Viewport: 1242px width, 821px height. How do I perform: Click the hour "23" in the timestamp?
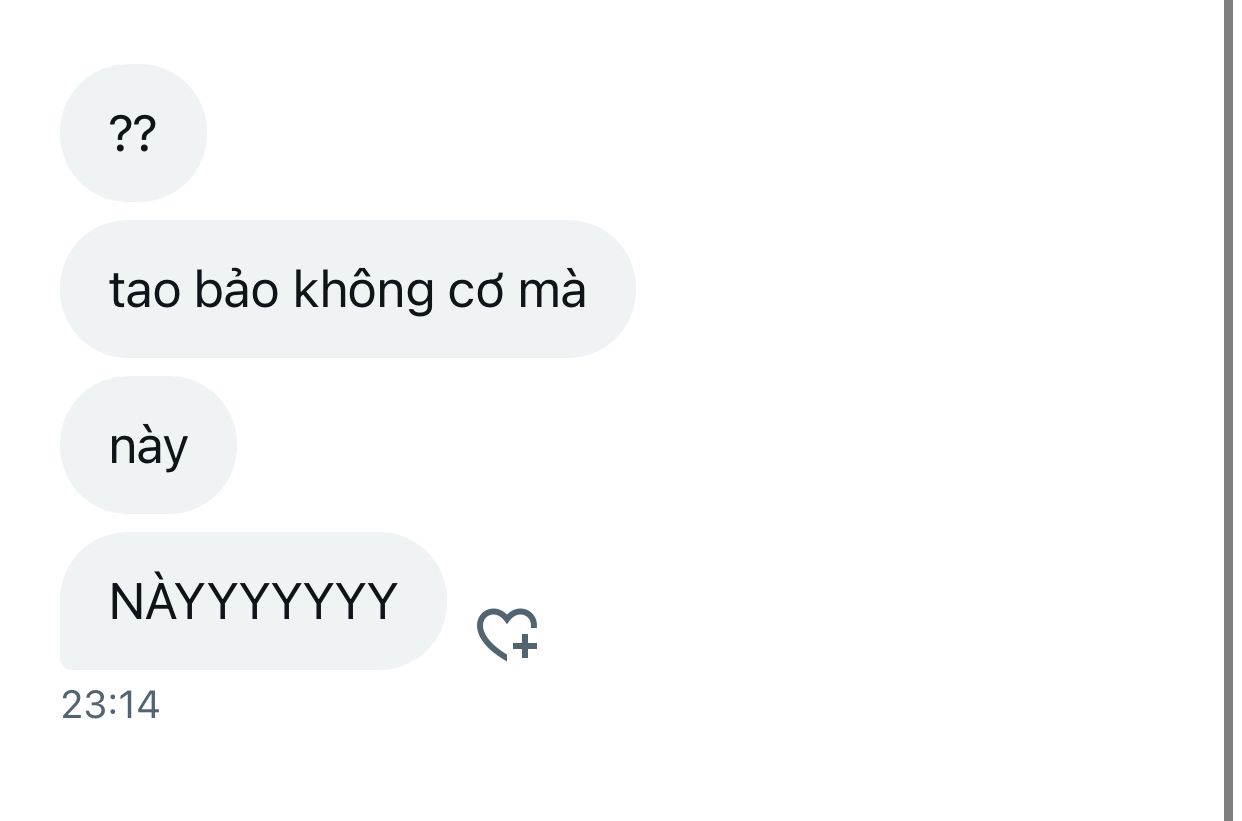point(82,705)
